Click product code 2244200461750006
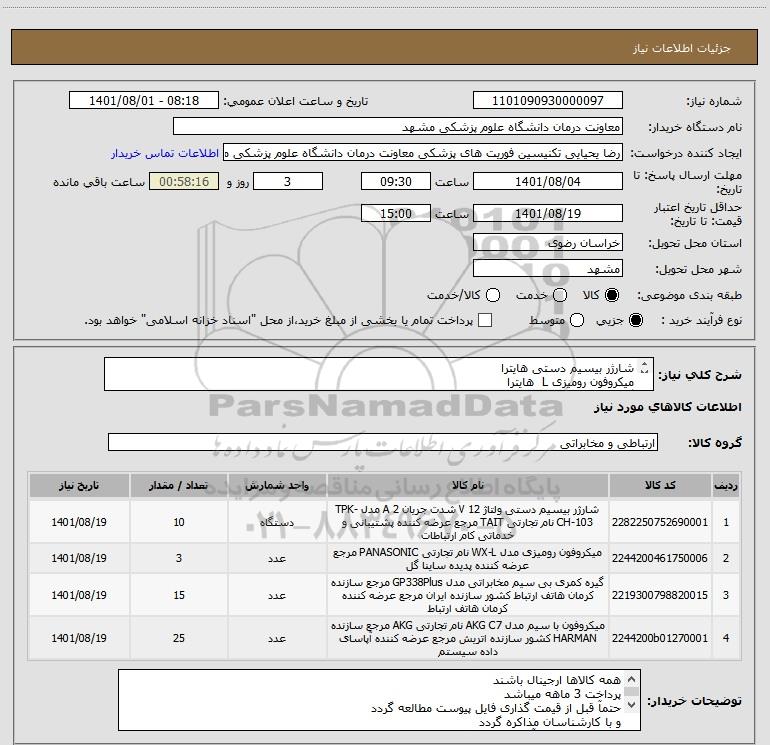The height and width of the screenshot is (745, 770). tap(660, 558)
